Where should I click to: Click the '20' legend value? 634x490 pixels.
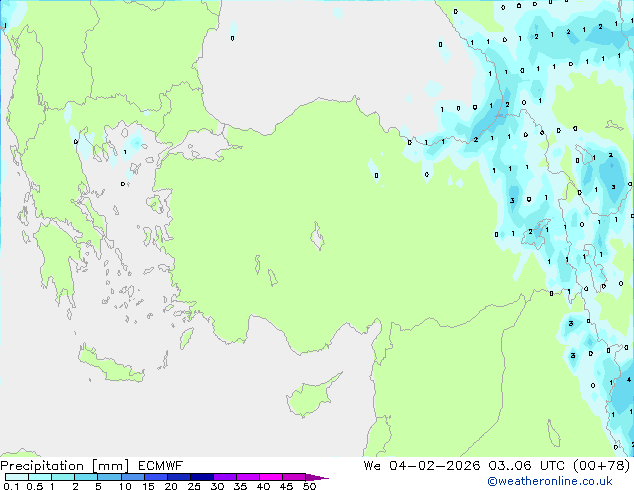[171, 486]
